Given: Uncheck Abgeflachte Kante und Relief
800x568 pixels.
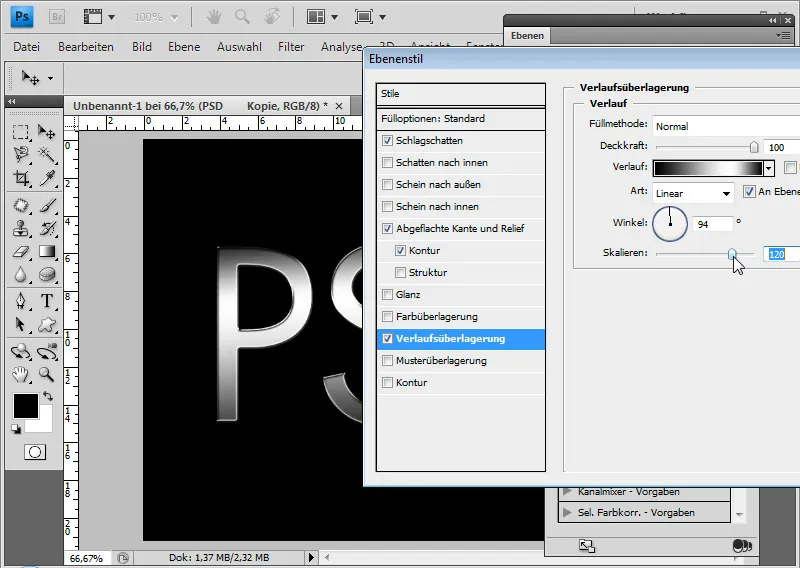Looking at the screenshot, I should click(x=387, y=228).
